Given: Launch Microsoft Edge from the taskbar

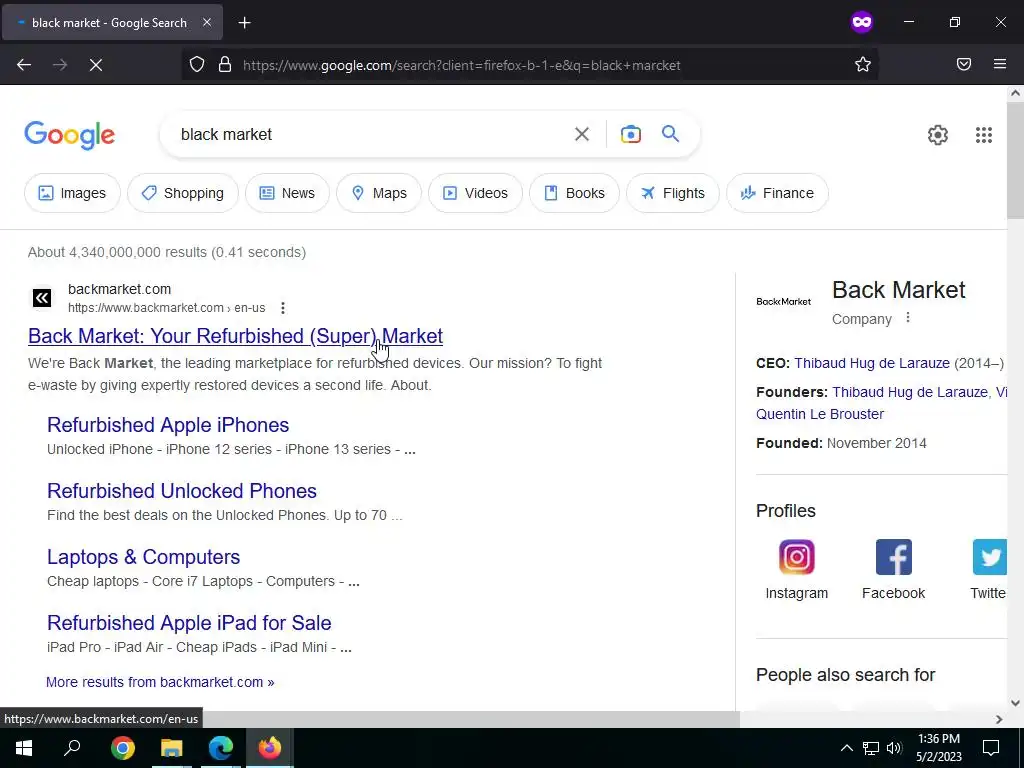Looking at the screenshot, I should (221, 748).
